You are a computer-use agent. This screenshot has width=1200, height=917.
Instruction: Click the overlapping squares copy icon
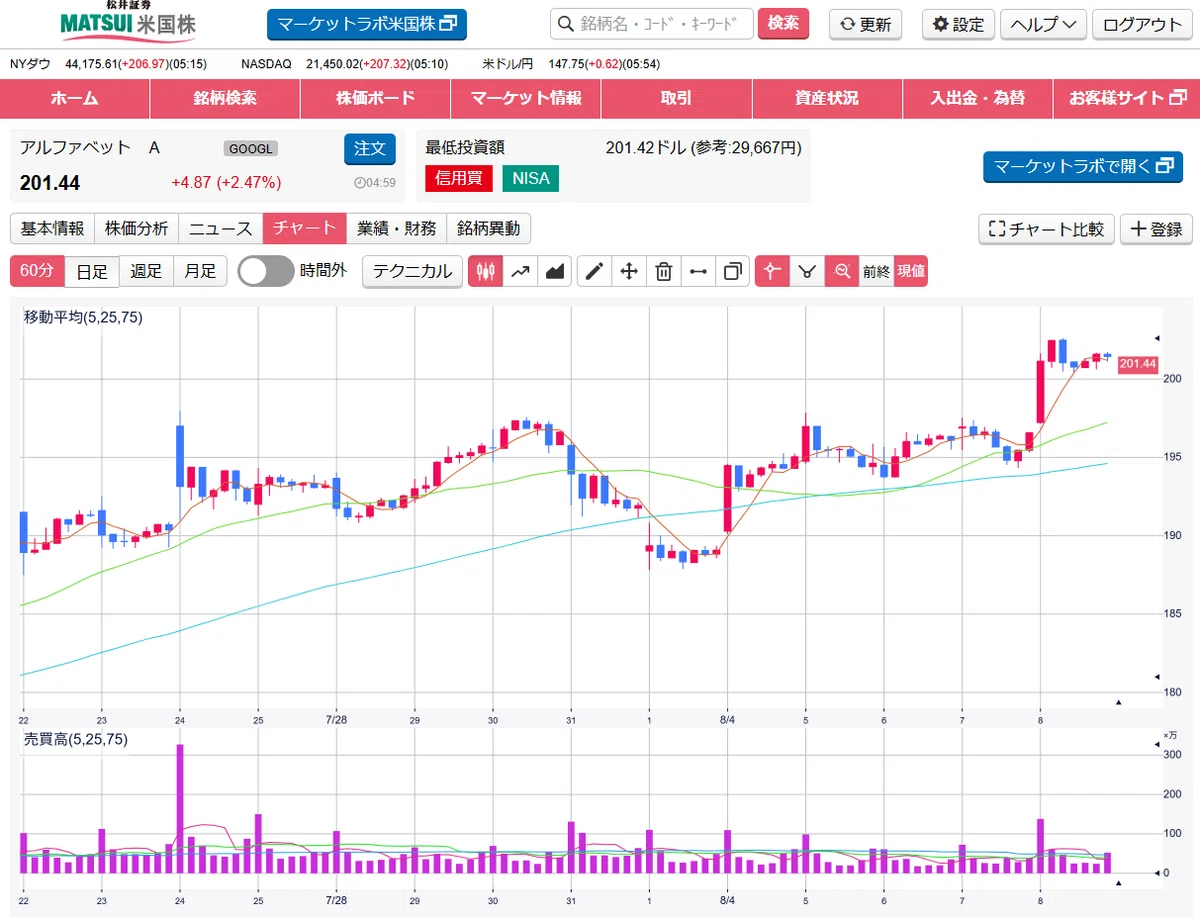coord(733,271)
